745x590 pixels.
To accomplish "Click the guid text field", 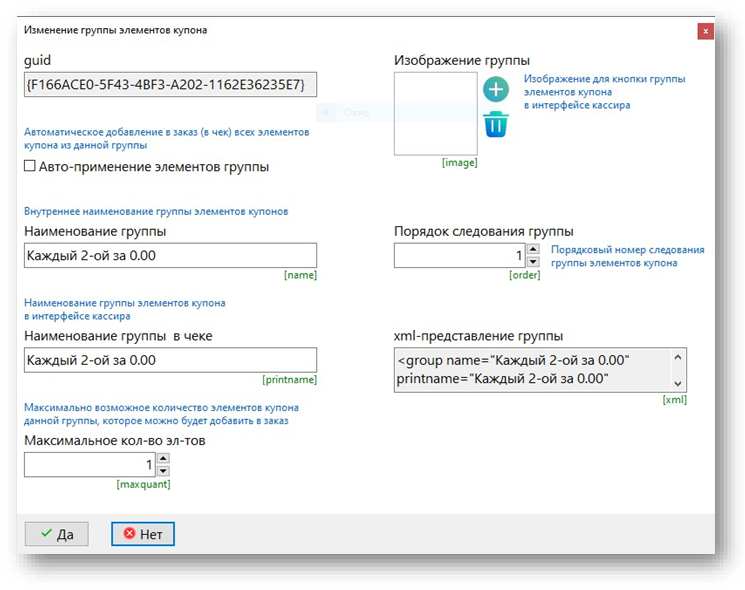I will (x=169, y=84).
